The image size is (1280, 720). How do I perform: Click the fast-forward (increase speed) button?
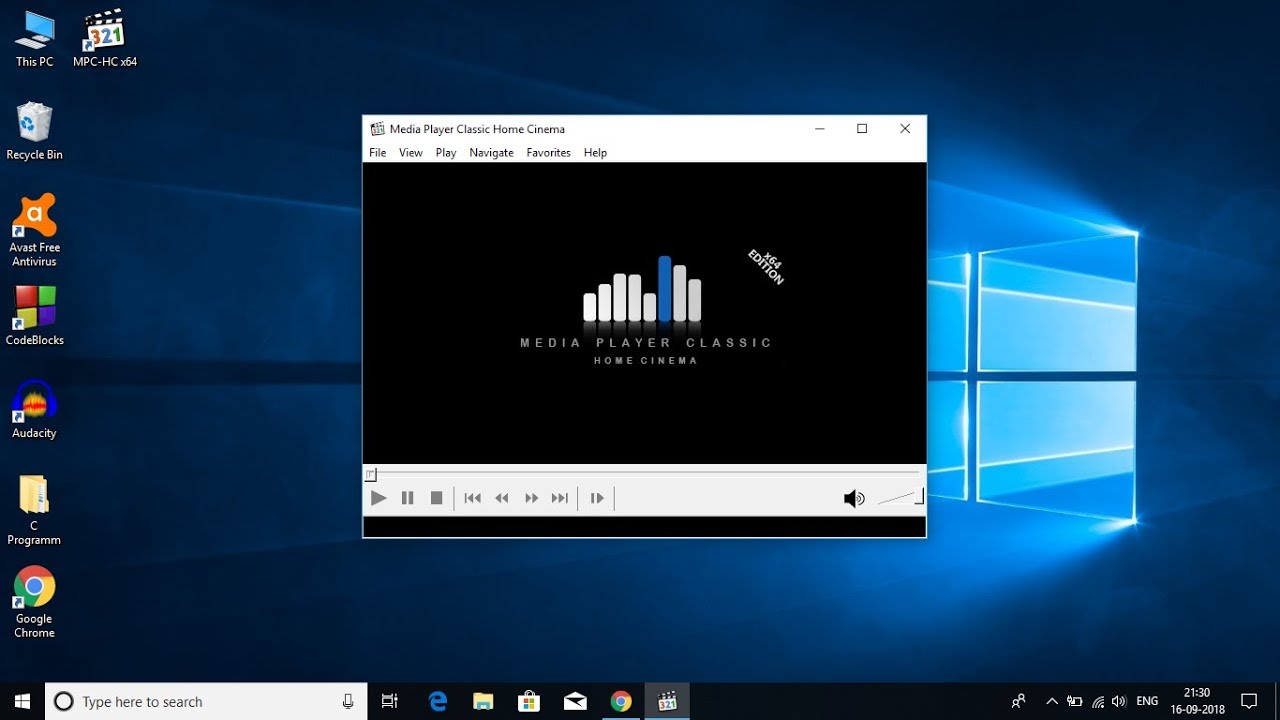tap(531, 498)
